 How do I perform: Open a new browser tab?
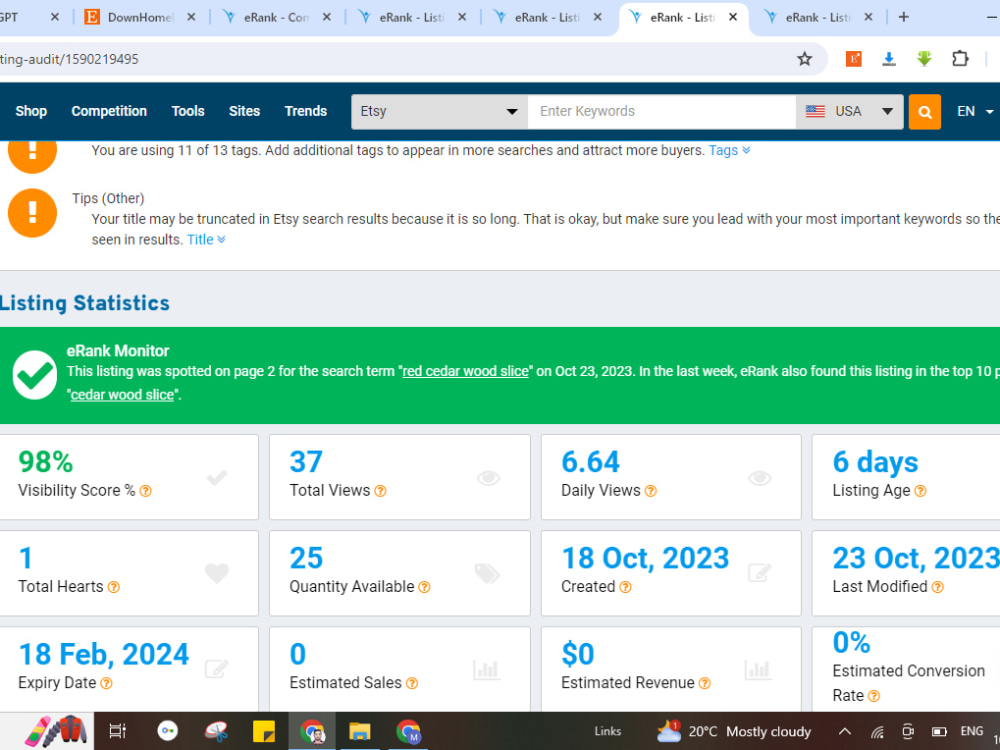click(903, 17)
